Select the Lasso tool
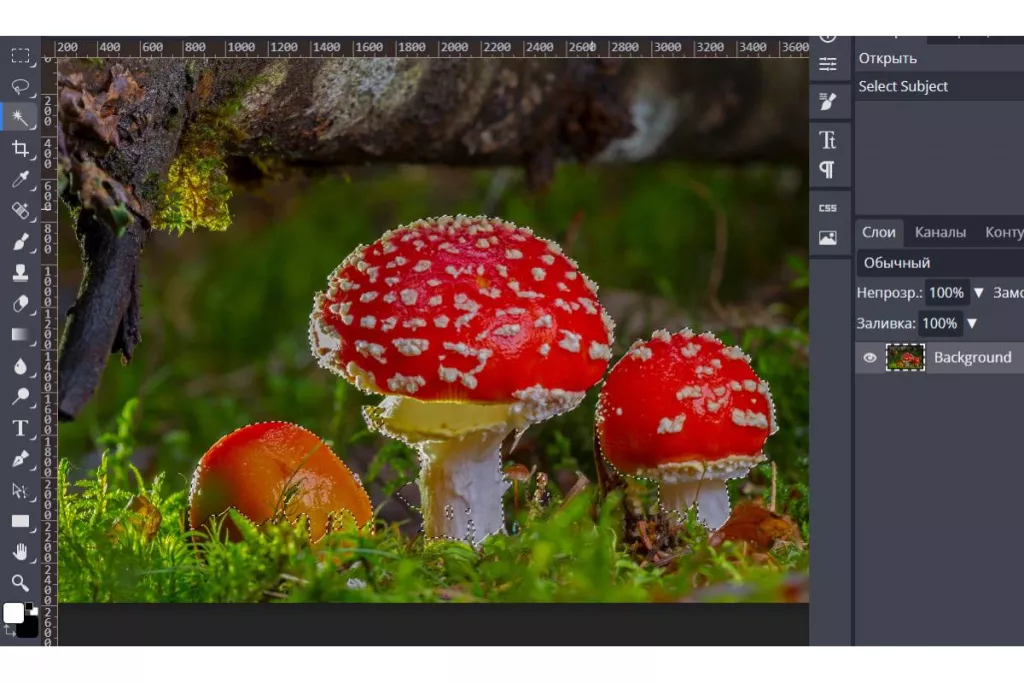This screenshot has height=683, width=1024. [x=20, y=86]
